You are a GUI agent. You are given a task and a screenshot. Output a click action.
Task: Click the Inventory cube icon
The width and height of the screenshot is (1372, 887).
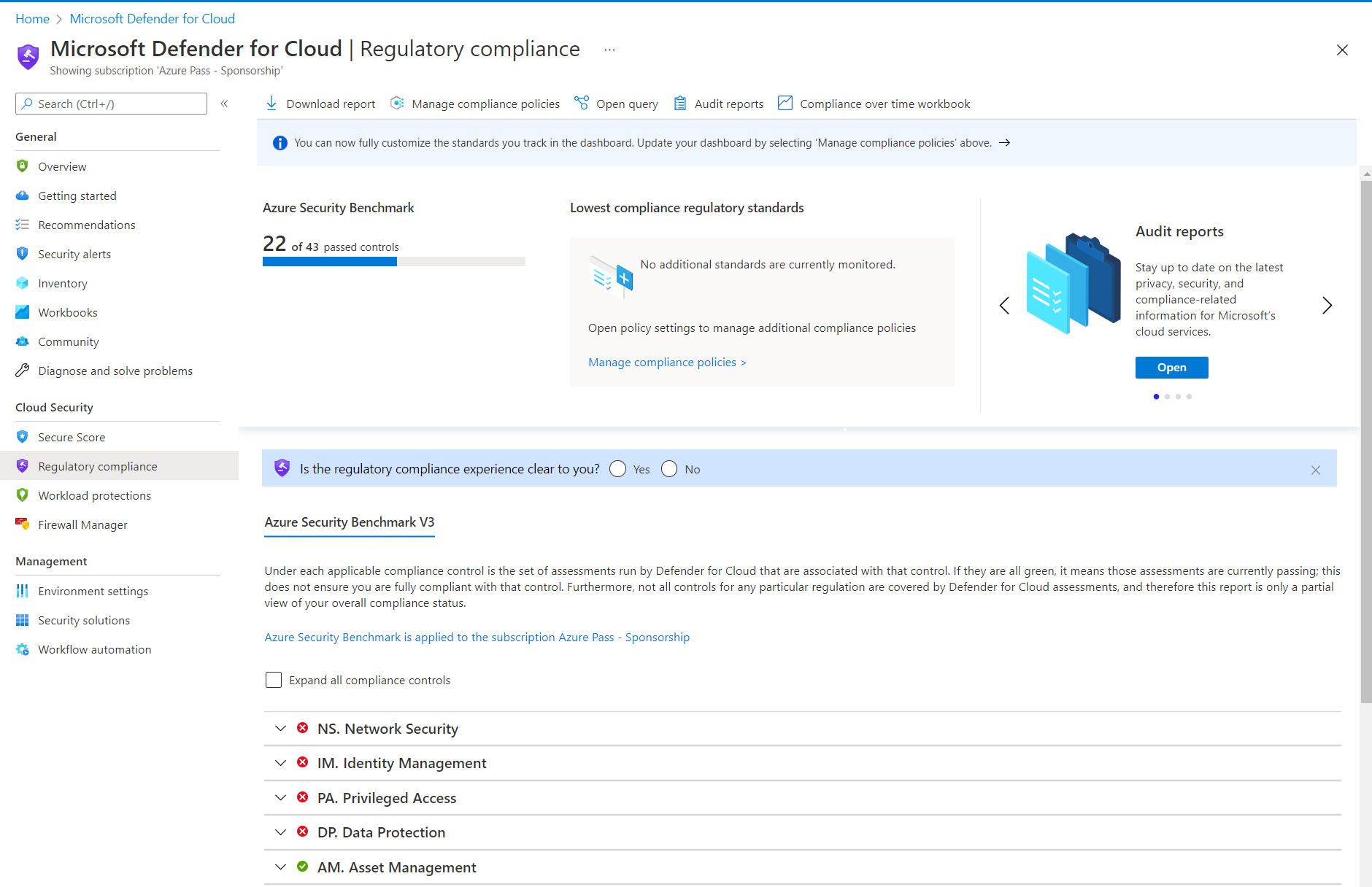click(23, 283)
